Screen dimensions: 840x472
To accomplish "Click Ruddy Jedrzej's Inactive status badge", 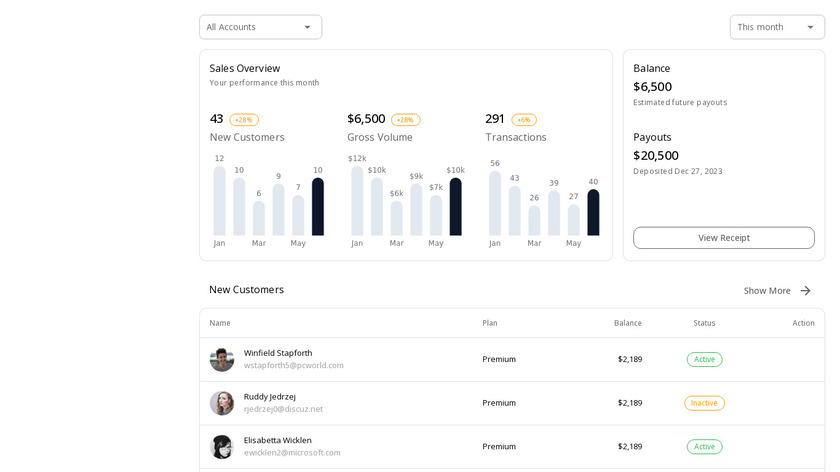I will tap(704, 403).
